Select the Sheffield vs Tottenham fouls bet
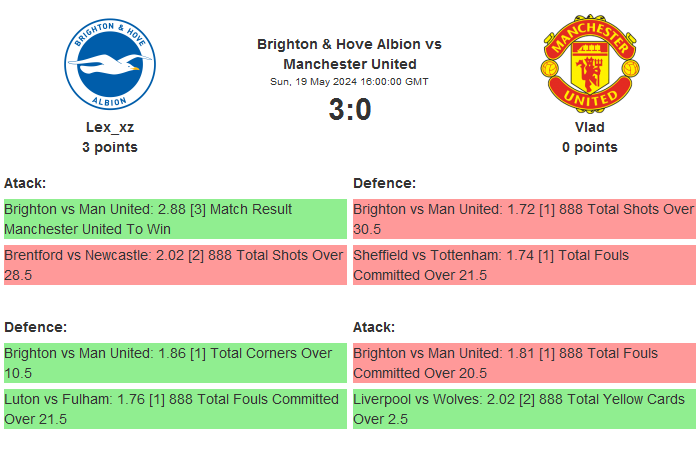The height and width of the screenshot is (460, 700). coord(523,265)
